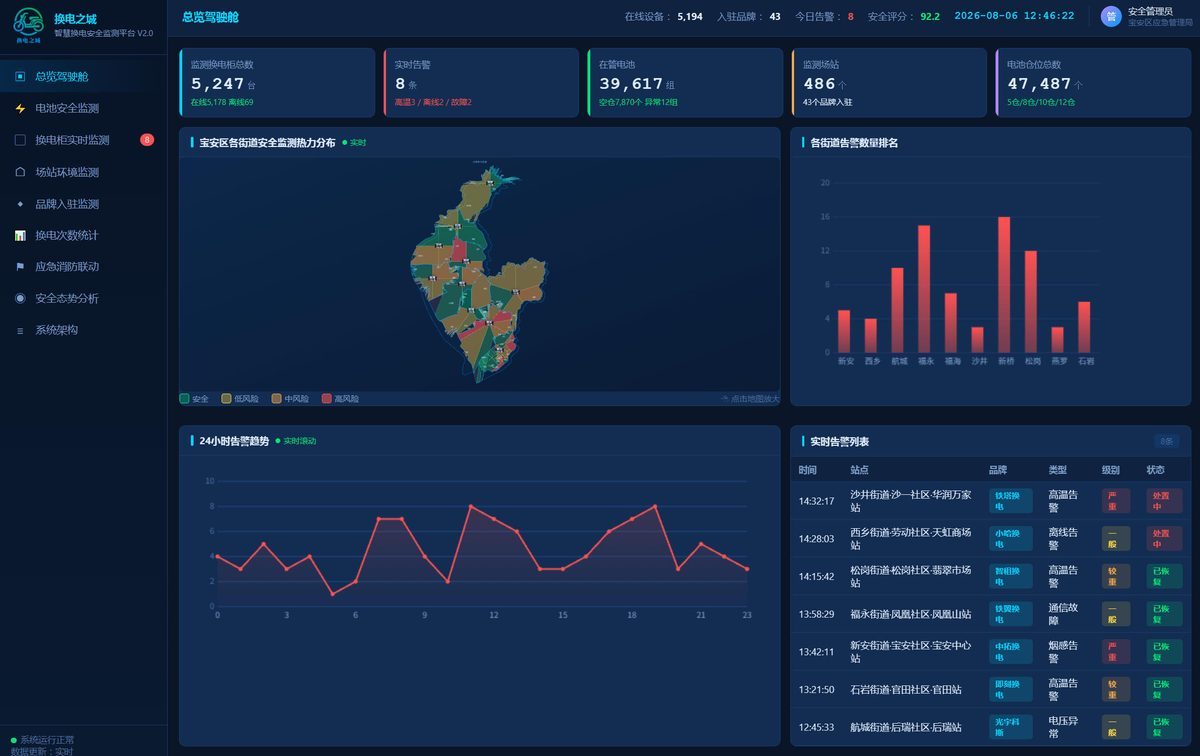Click the house icon beside 场站环境监测
Image resolution: width=1200 pixels, height=756 pixels.
coord(20,172)
